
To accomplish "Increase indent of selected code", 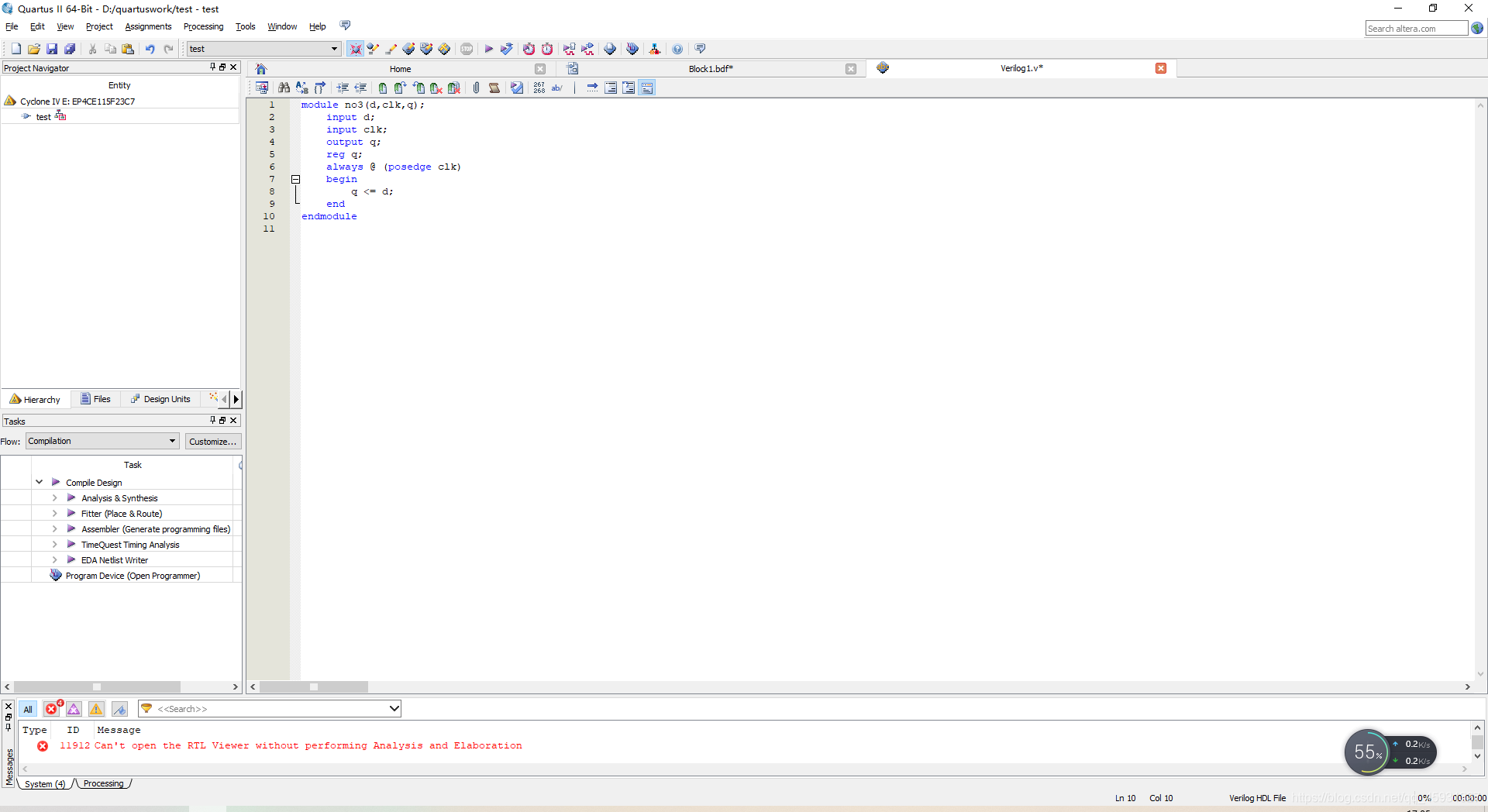I will pos(343,88).
